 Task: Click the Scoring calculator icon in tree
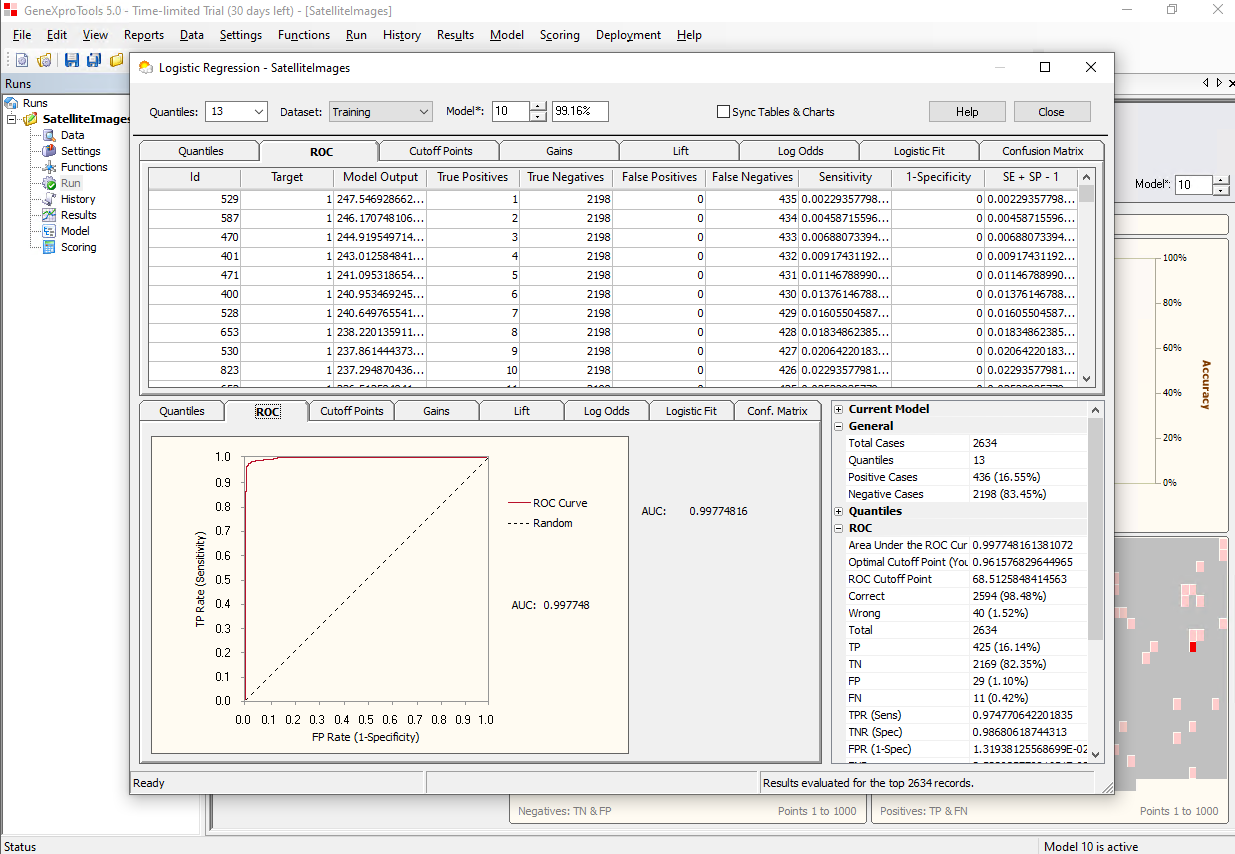point(49,247)
